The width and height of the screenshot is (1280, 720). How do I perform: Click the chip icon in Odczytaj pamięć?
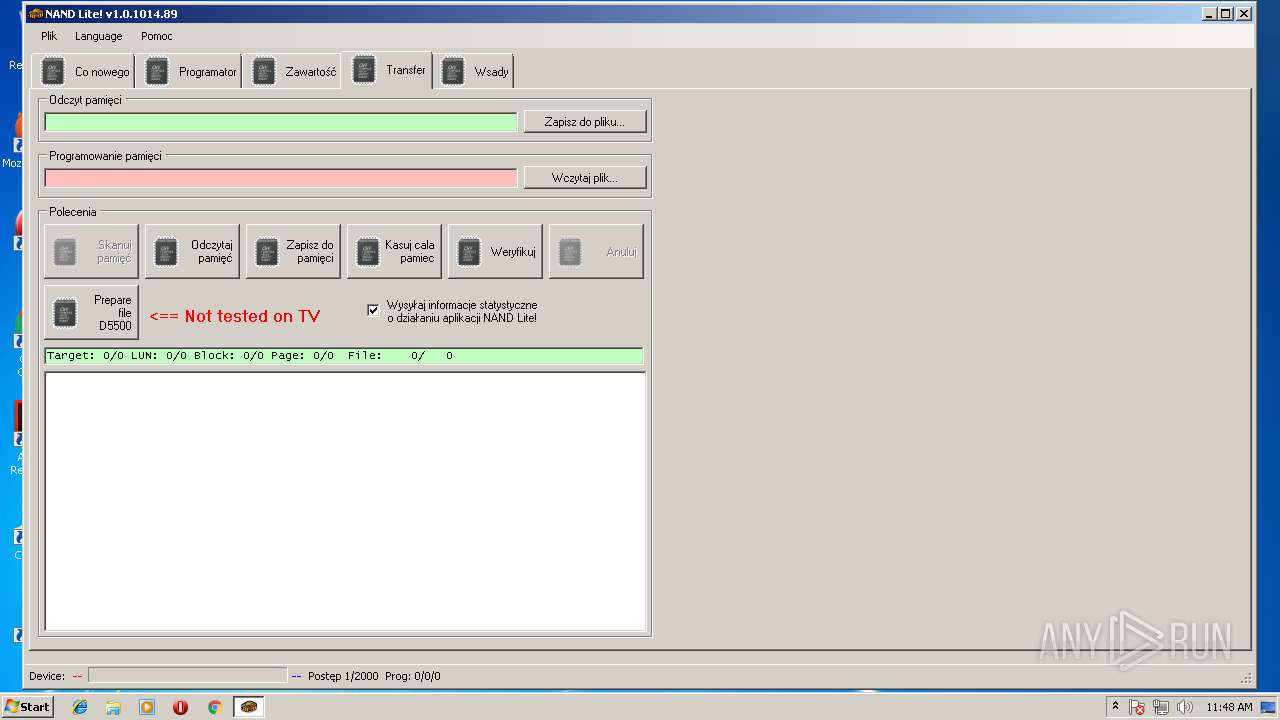pyautogui.click(x=166, y=252)
